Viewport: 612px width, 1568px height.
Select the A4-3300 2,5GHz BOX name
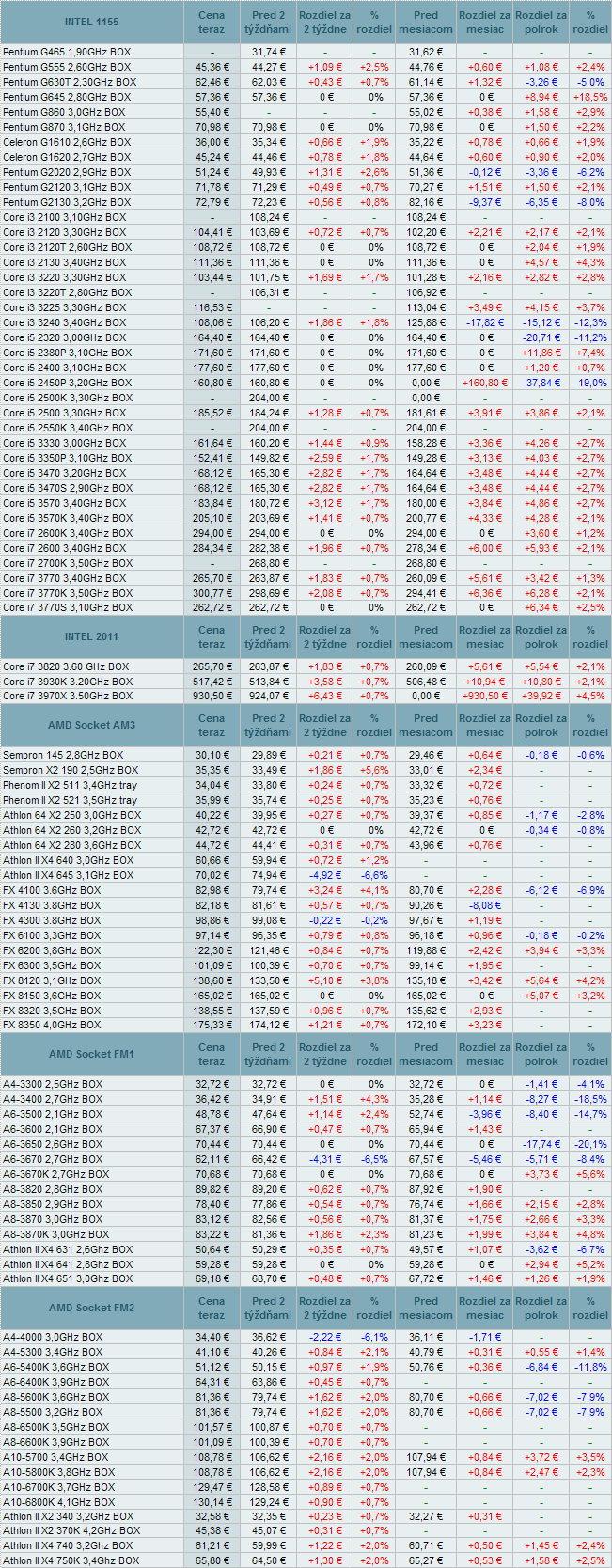(x=53, y=1084)
